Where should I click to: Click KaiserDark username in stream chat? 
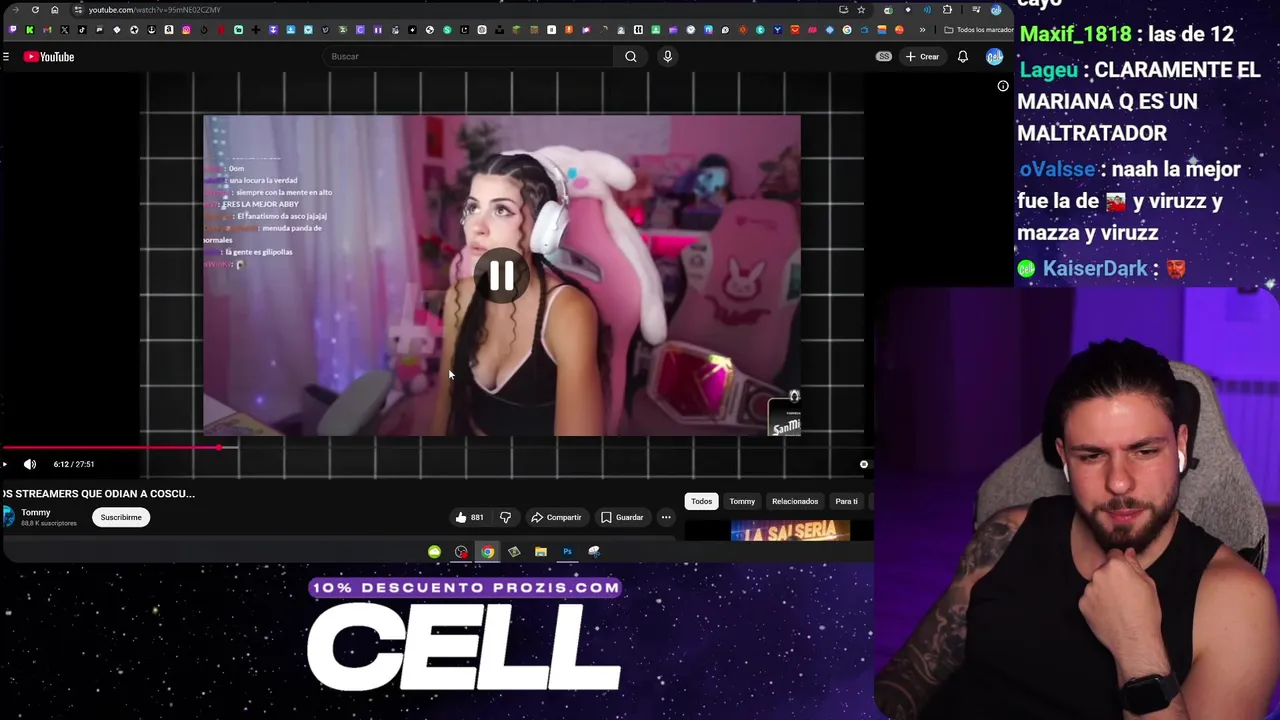1095,268
